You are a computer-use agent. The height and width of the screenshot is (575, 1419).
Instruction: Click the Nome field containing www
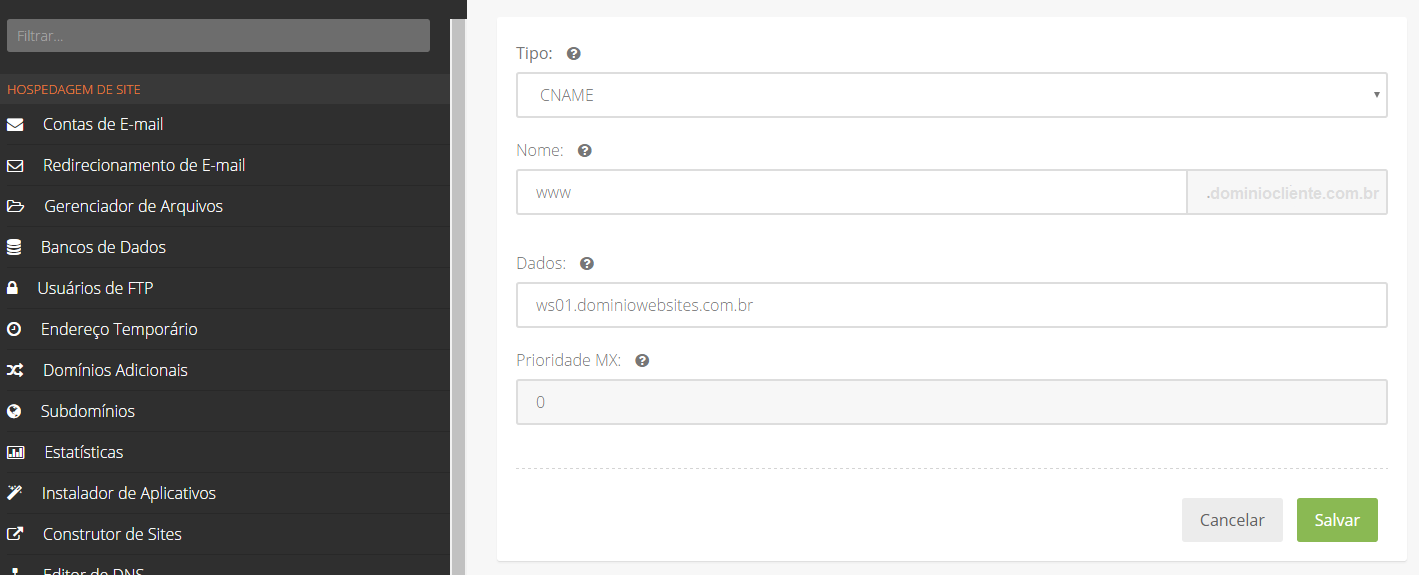(851, 192)
